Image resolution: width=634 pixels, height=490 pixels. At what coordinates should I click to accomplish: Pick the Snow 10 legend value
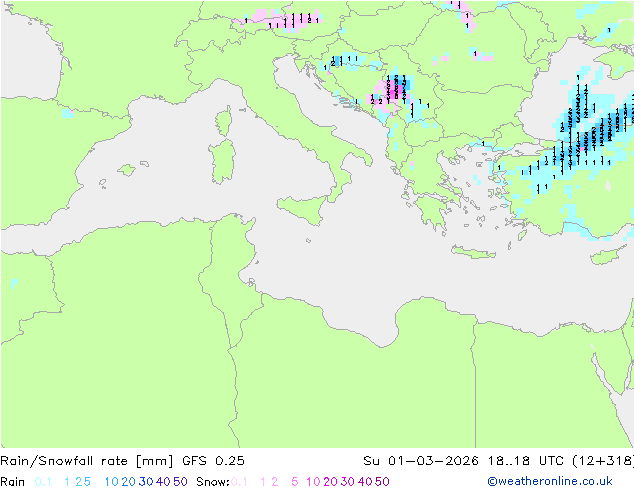click(313, 482)
